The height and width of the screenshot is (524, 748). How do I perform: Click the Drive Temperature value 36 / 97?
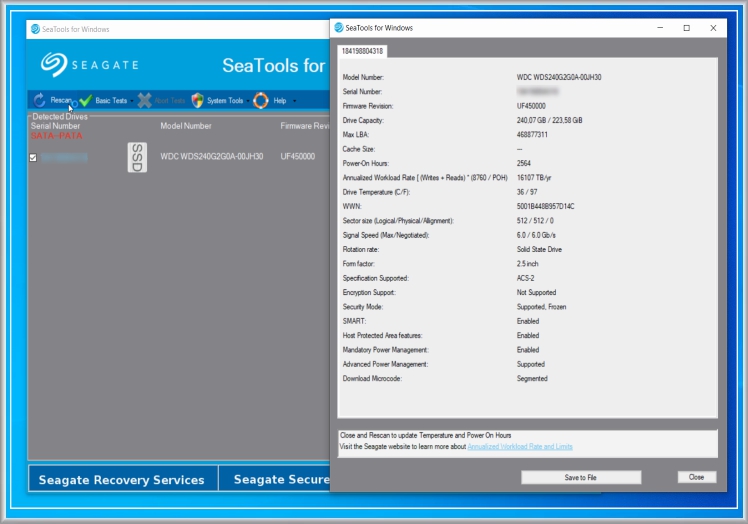point(527,192)
